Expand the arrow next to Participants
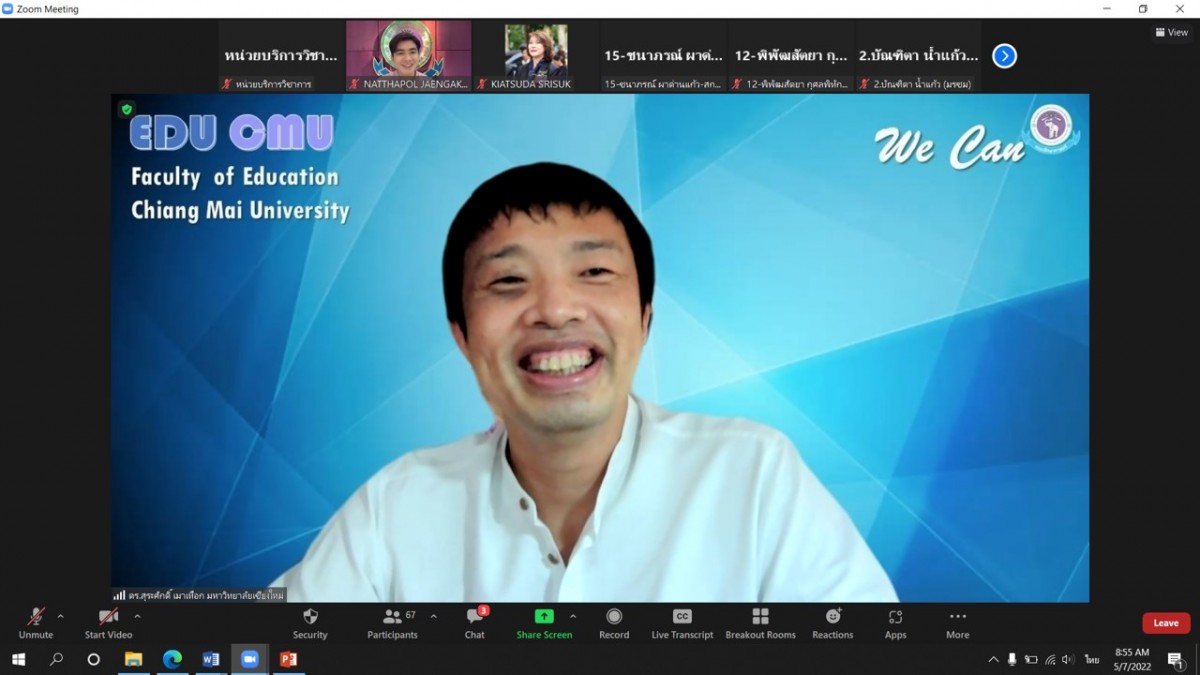Screen dimensions: 1200x675 click(433, 616)
